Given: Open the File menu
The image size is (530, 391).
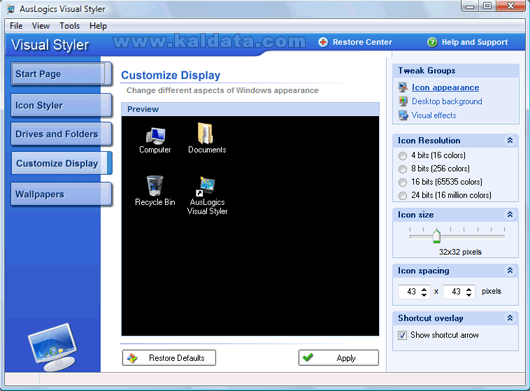Looking at the screenshot, I should tap(16, 26).
